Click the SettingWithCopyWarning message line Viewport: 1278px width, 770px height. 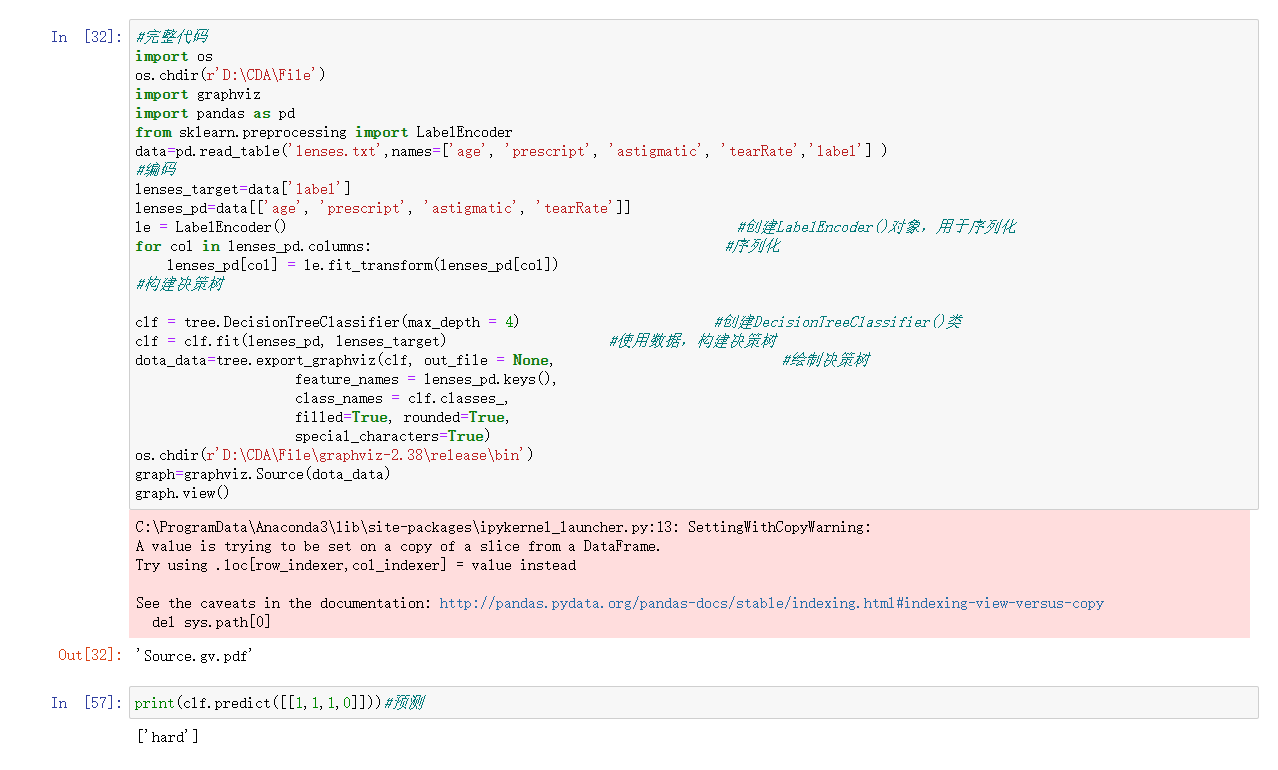coord(503,527)
